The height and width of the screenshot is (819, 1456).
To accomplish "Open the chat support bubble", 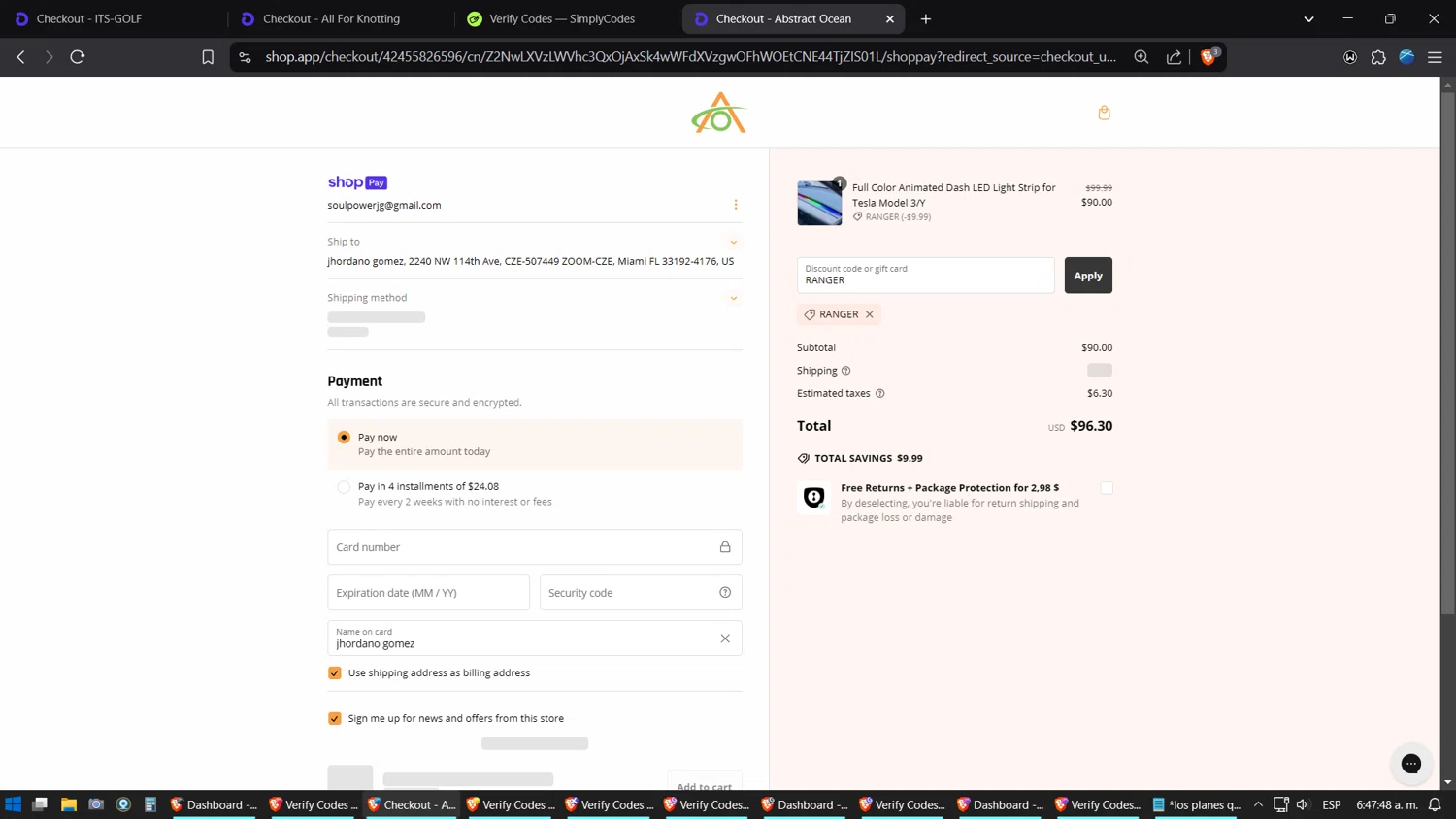I will coord(1411,764).
